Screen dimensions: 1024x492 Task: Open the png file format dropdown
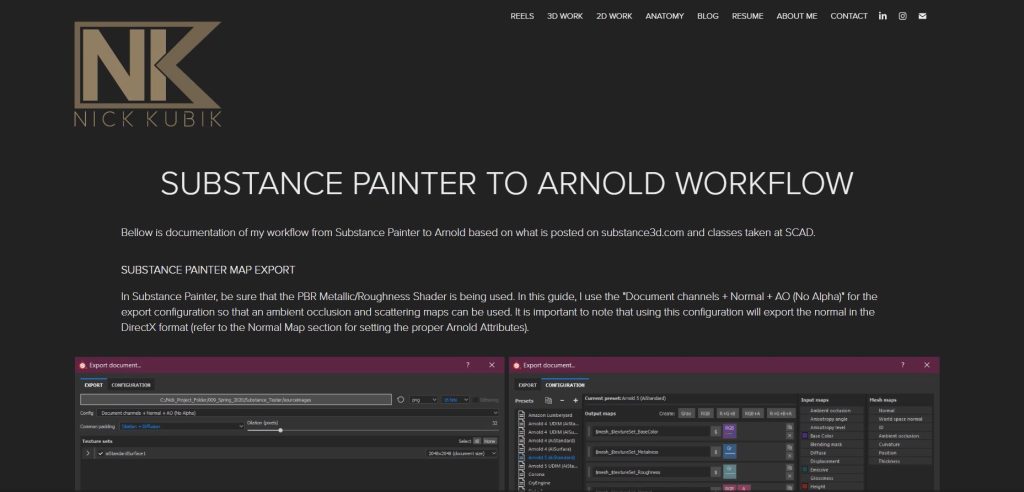pos(423,400)
